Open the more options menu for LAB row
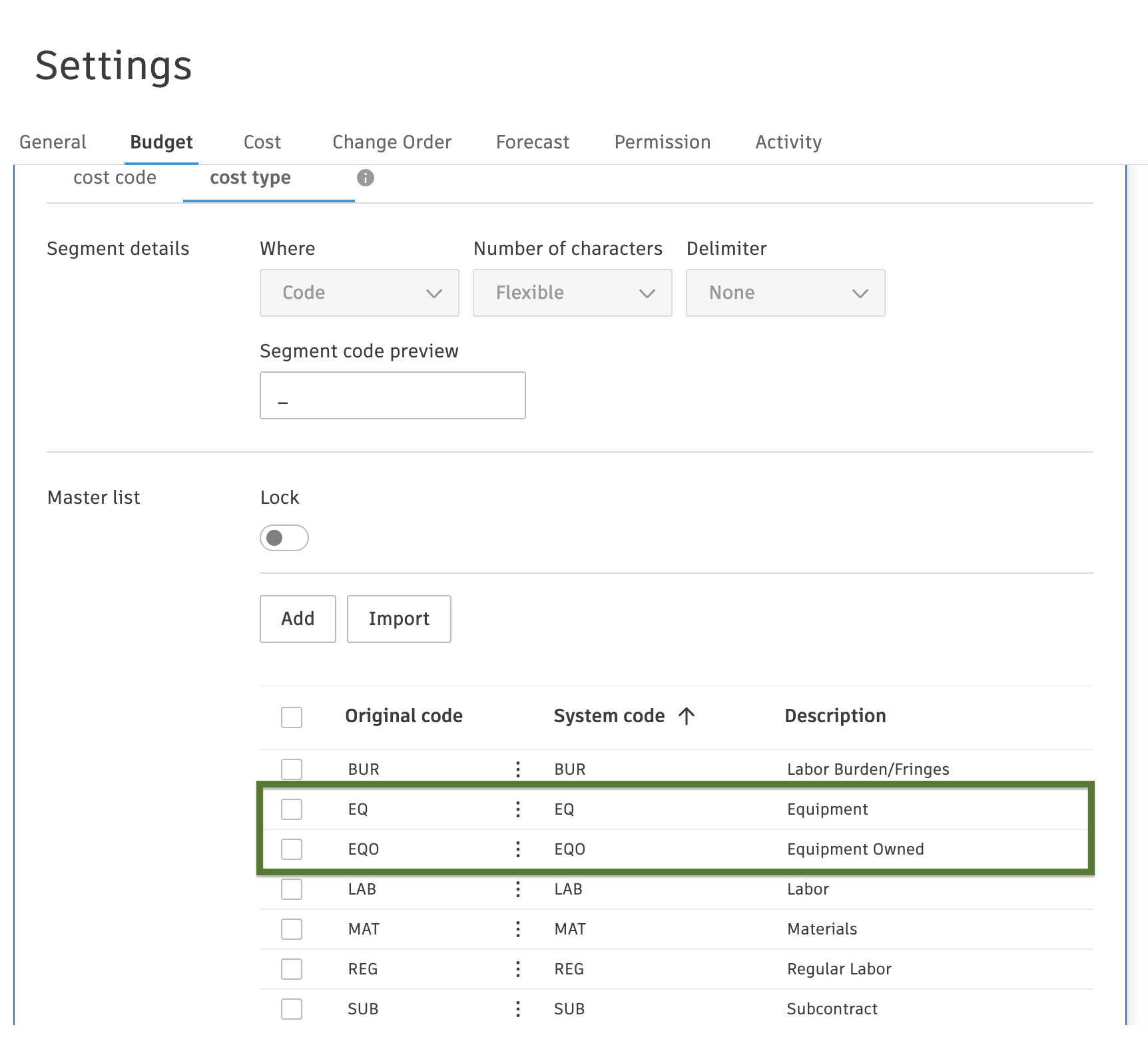1148x1037 pixels. (518, 889)
